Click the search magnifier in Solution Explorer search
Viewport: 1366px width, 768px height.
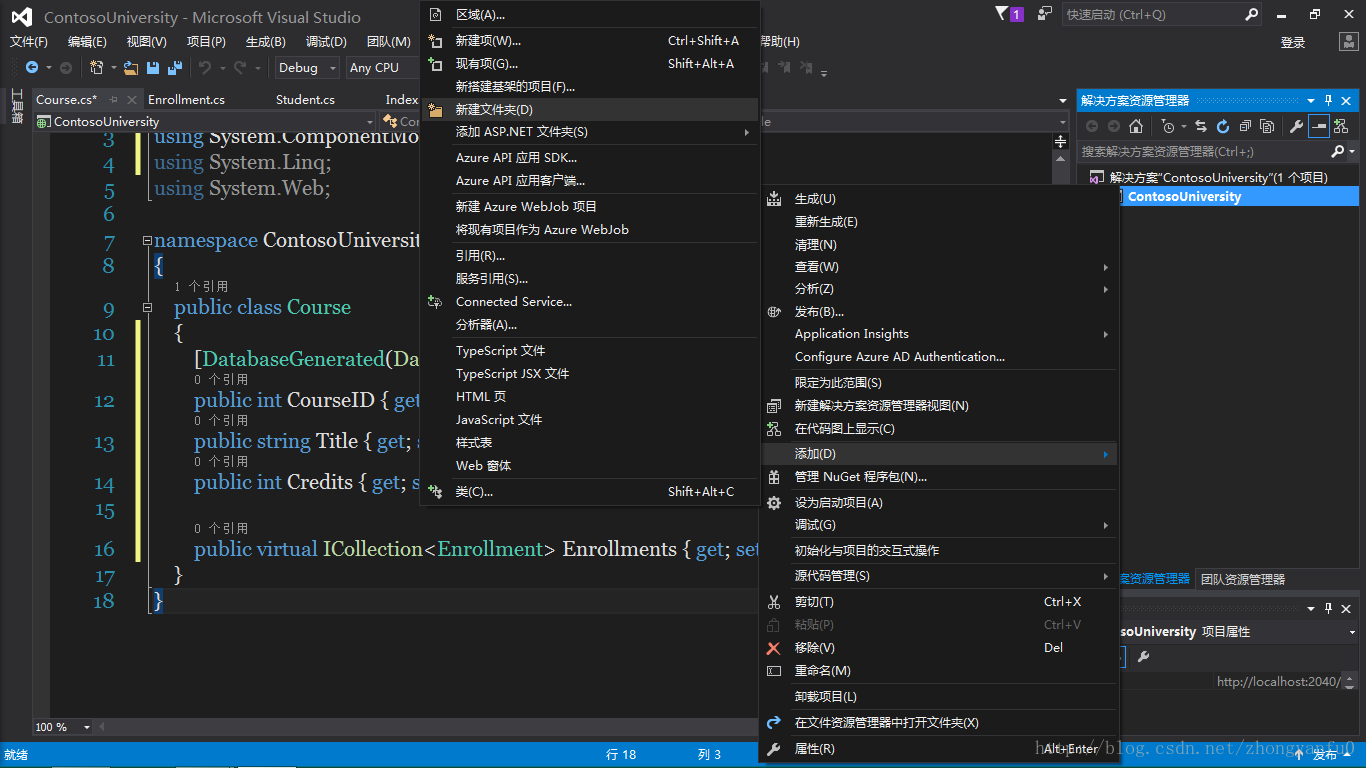1338,152
